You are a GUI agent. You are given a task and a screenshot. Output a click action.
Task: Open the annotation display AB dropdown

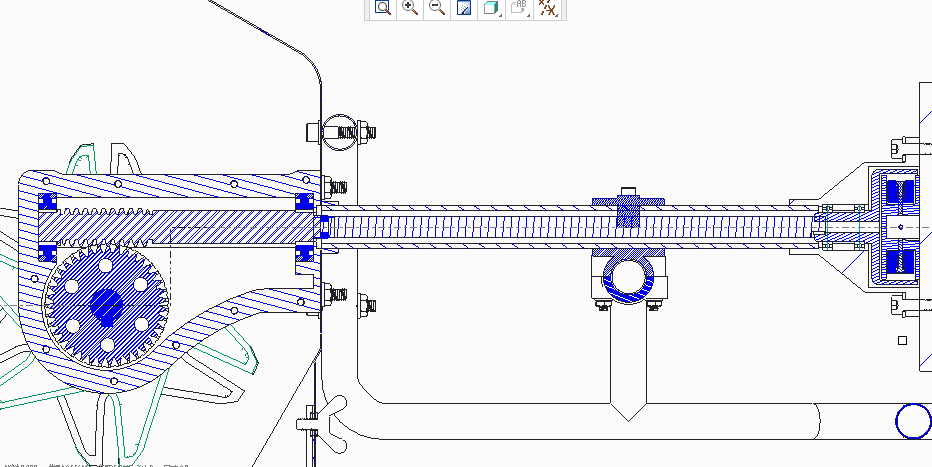(x=519, y=8)
